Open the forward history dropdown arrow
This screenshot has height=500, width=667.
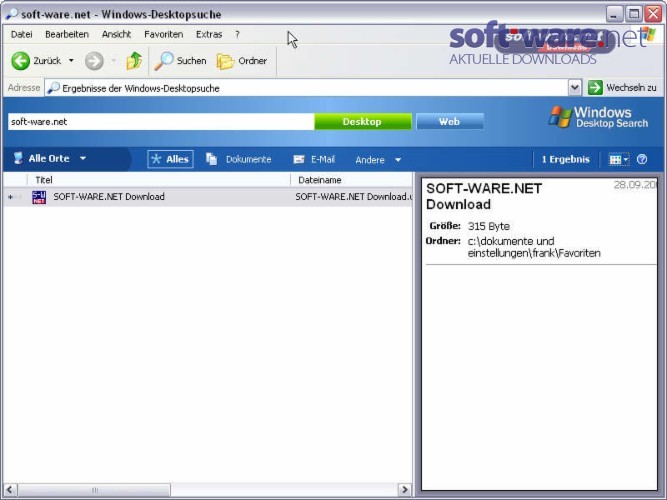[x=114, y=60]
